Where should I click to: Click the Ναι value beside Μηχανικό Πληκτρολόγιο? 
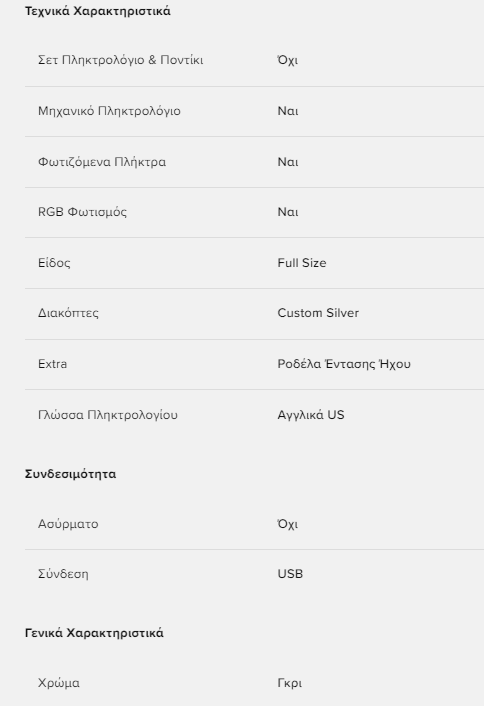coord(288,111)
